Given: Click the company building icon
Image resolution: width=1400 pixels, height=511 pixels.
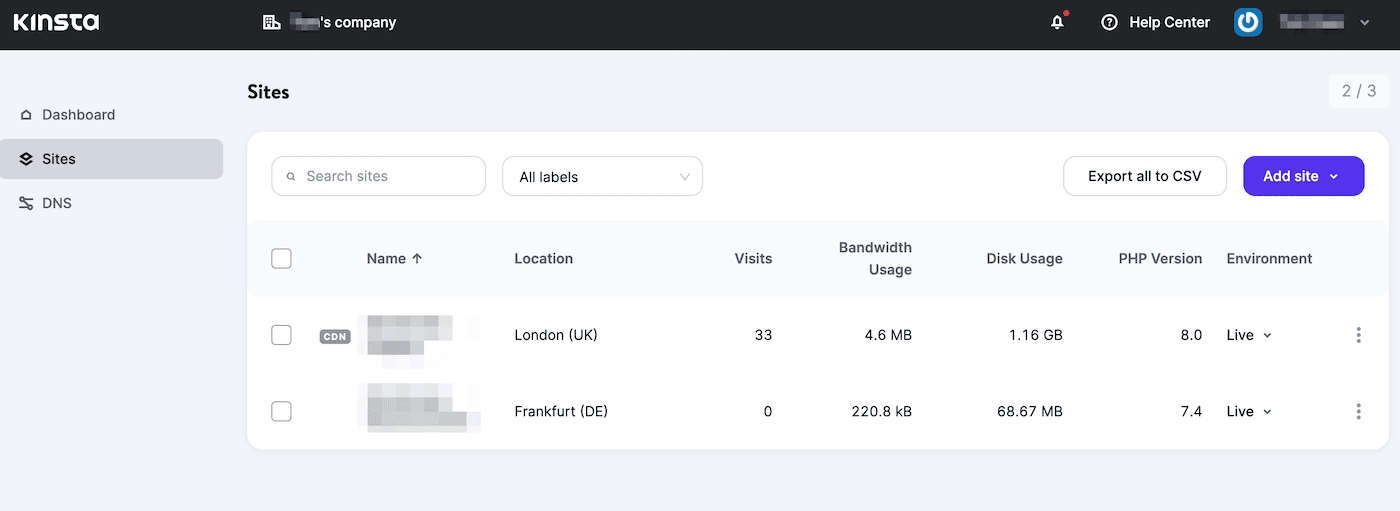Looking at the screenshot, I should (x=271, y=22).
